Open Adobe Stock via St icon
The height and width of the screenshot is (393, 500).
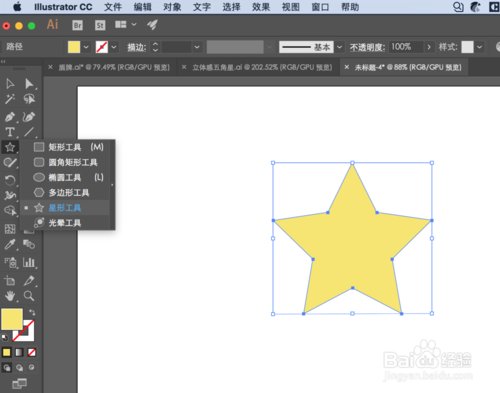point(100,25)
